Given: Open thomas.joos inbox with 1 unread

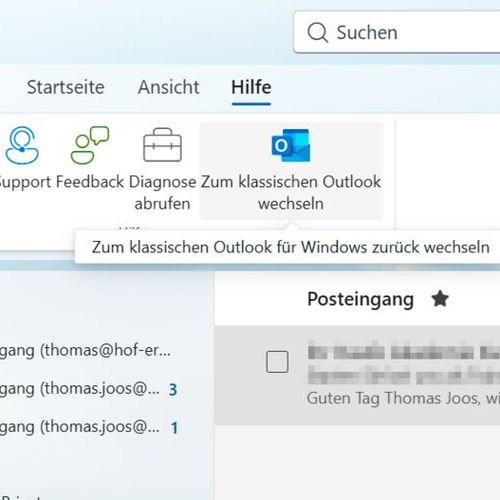Looking at the screenshot, I should click(88, 427).
